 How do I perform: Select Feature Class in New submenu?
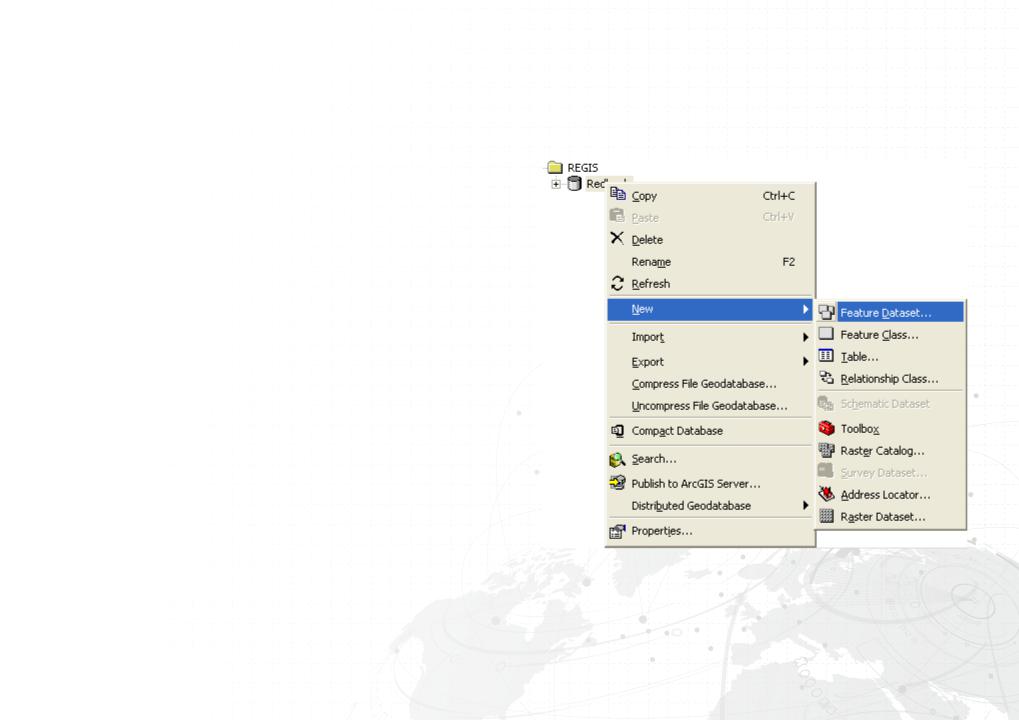click(x=890, y=335)
